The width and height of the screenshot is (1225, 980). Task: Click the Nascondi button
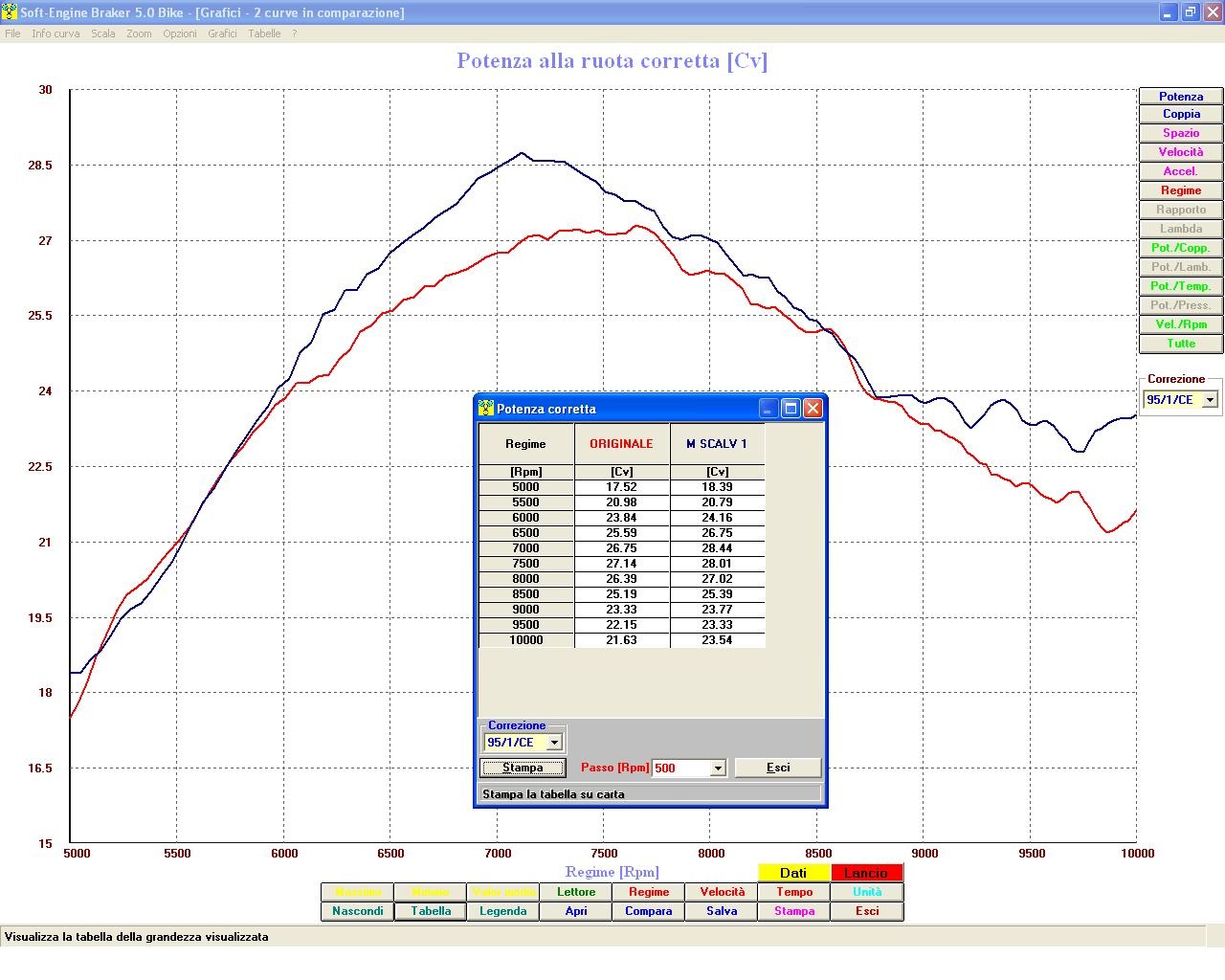[358, 911]
